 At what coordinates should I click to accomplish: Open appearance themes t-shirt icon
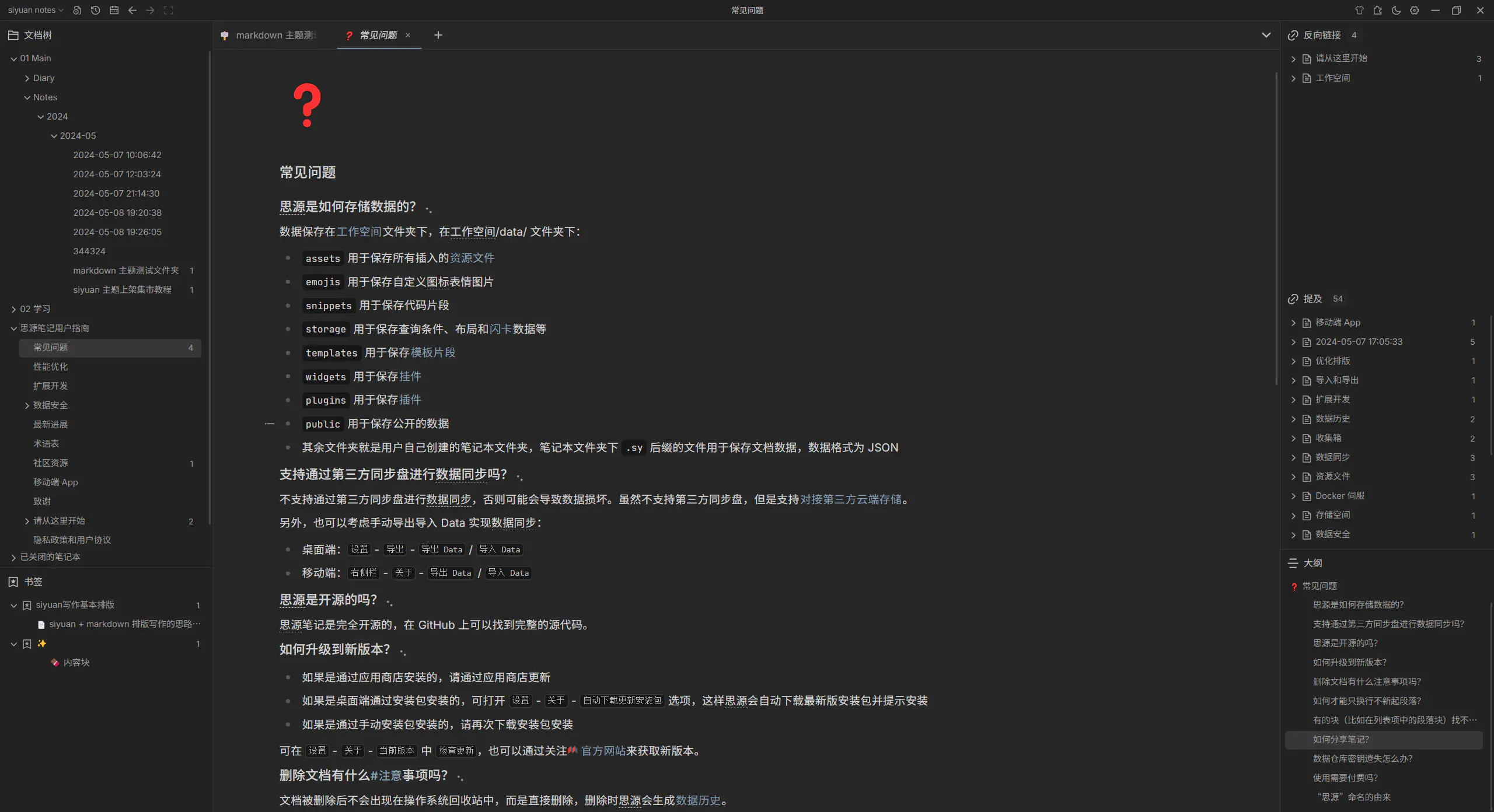click(x=1359, y=10)
